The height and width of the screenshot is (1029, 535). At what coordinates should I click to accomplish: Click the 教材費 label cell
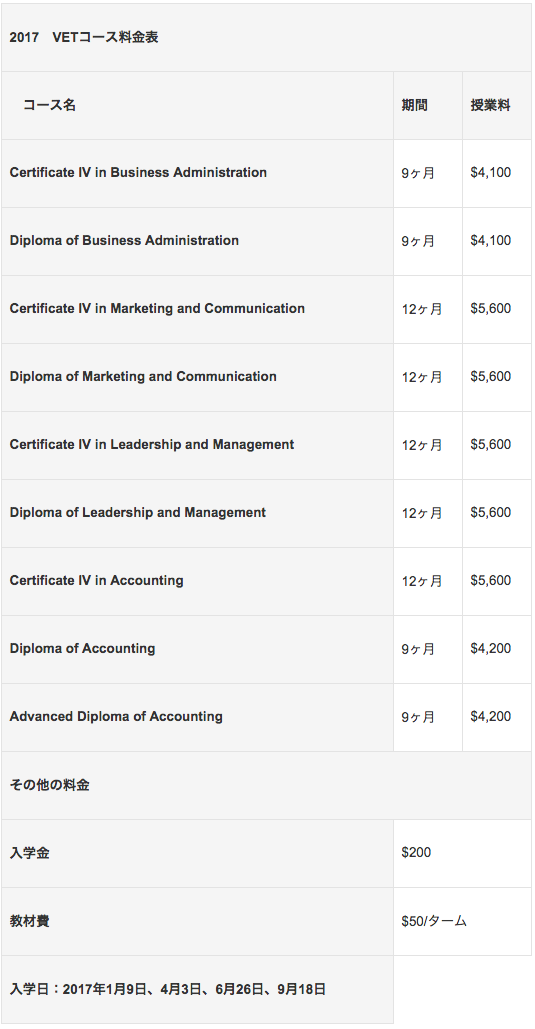tap(197, 921)
